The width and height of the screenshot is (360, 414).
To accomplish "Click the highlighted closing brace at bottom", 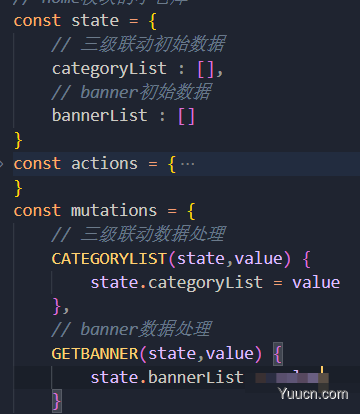I will (57, 401).
